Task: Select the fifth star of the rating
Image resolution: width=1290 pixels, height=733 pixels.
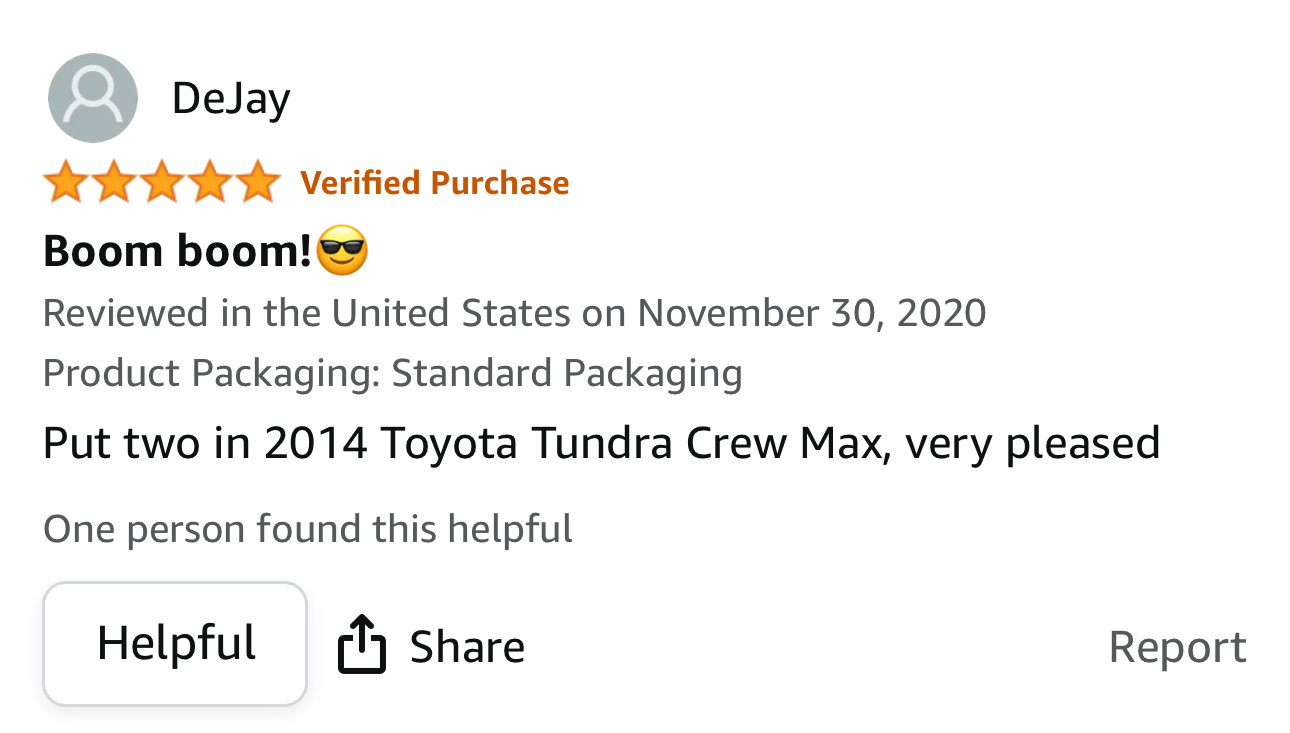Action: pos(260,183)
